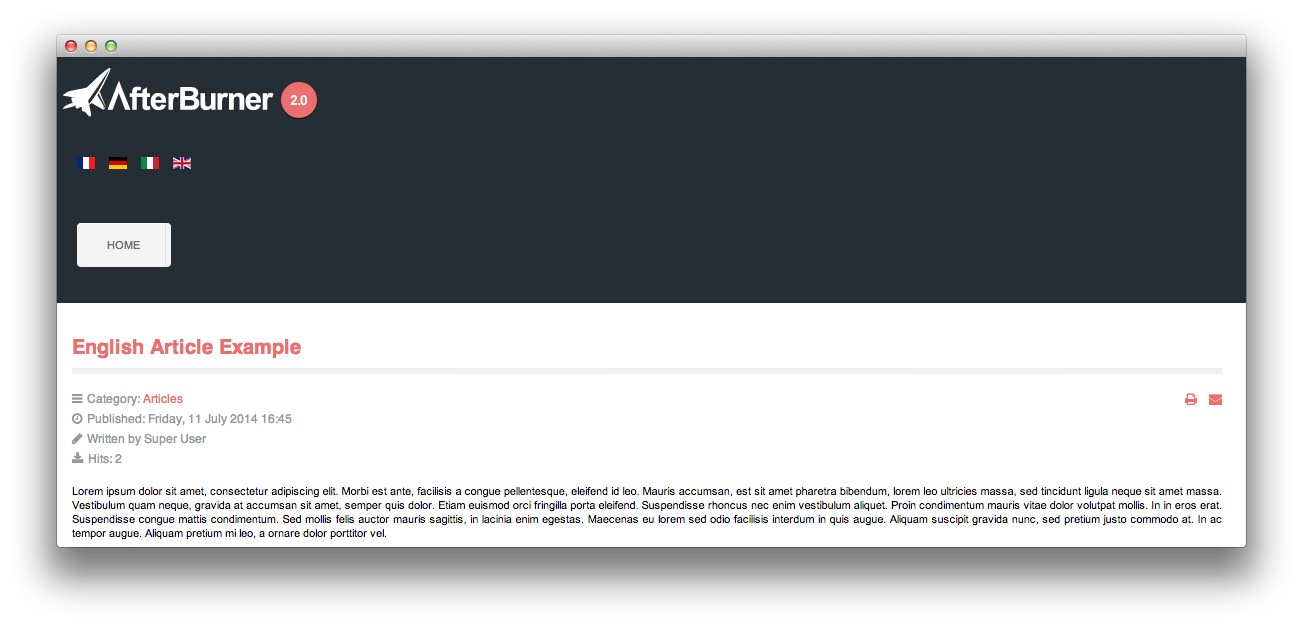Choose the Italian flag language icon
Image resolution: width=1303 pixels, height=626 pixels.
click(150, 163)
